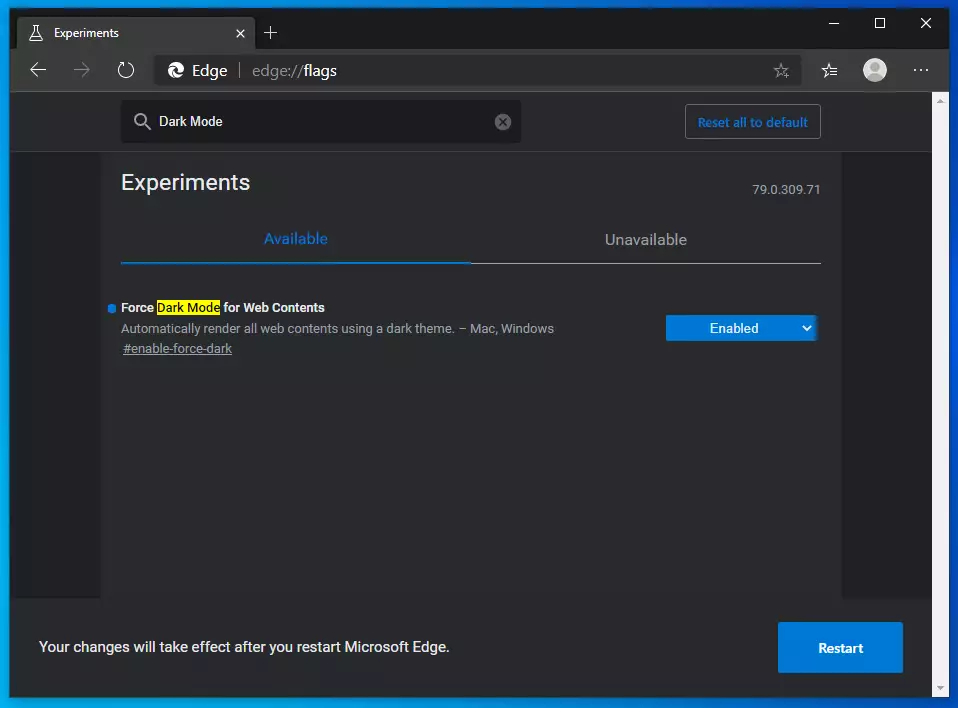Reload the page with the refresh icon
The height and width of the screenshot is (708, 958).
[126, 70]
